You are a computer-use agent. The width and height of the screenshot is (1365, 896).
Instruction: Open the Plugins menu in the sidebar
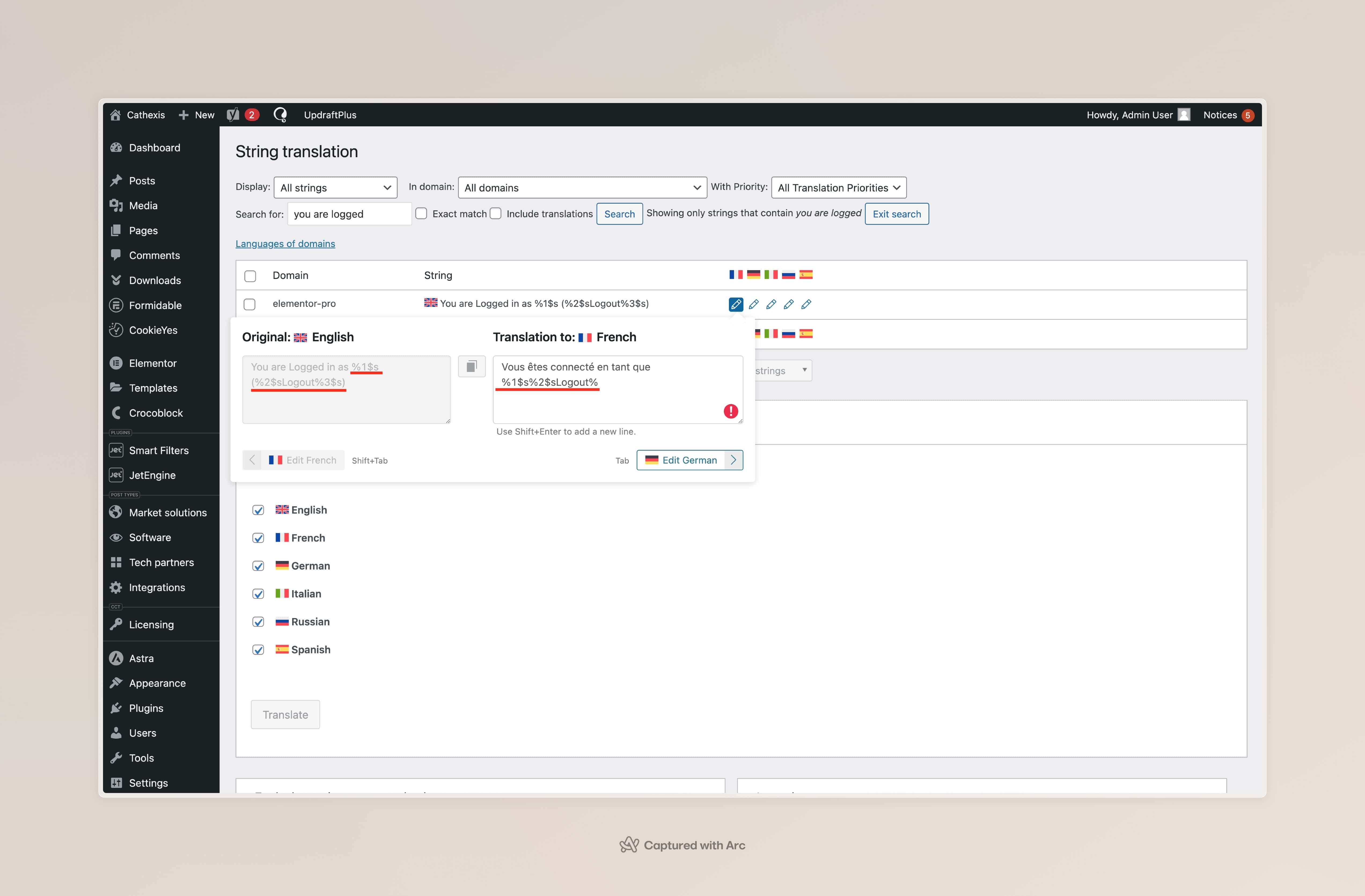pyautogui.click(x=146, y=708)
